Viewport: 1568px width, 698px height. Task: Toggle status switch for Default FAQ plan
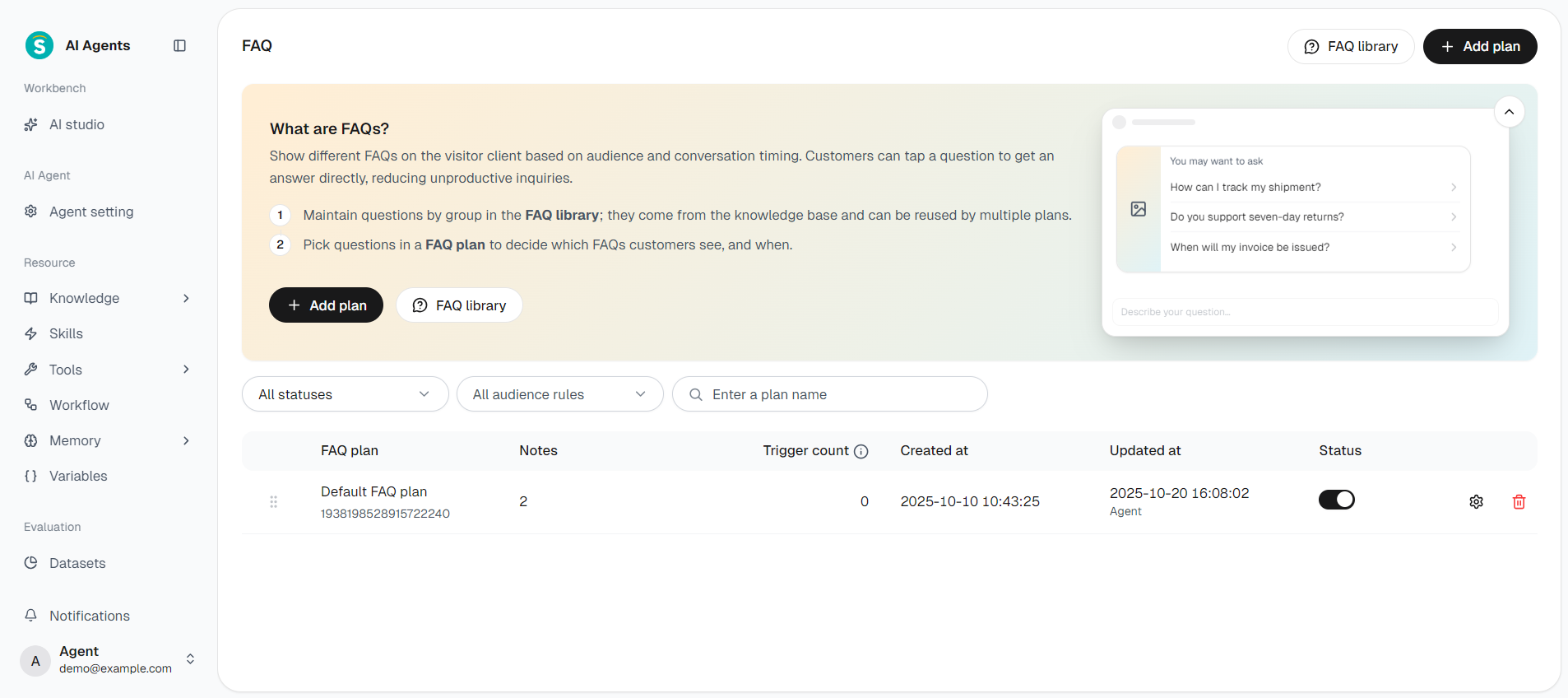(1337, 500)
